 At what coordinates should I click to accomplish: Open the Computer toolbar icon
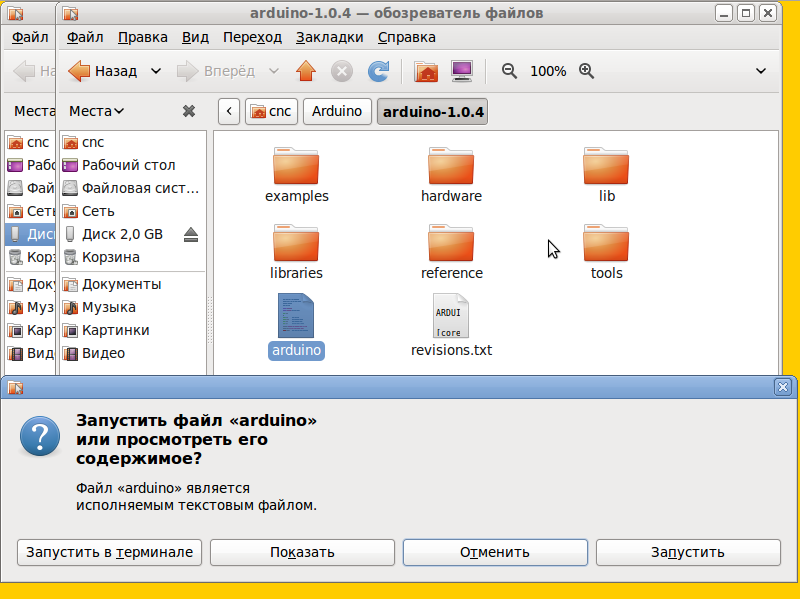tap(462, 71)
